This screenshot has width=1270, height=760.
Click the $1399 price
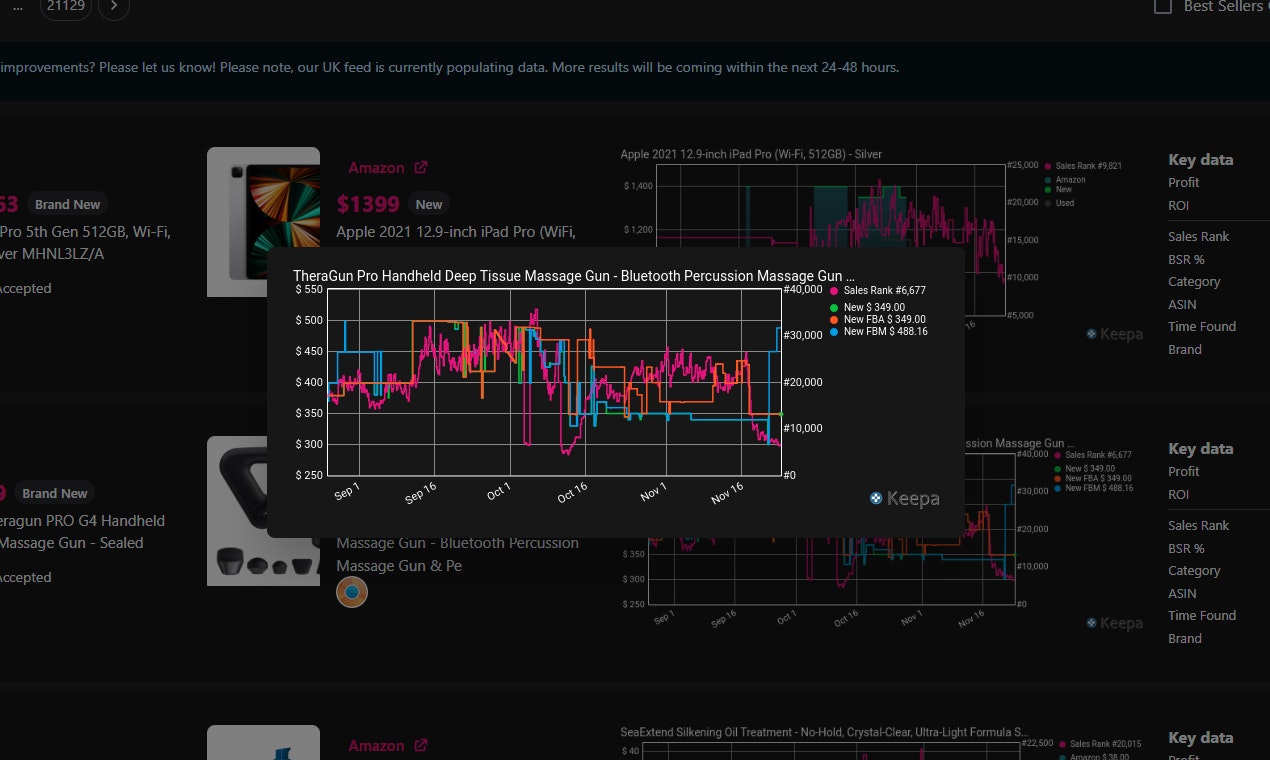coord(368,204)
